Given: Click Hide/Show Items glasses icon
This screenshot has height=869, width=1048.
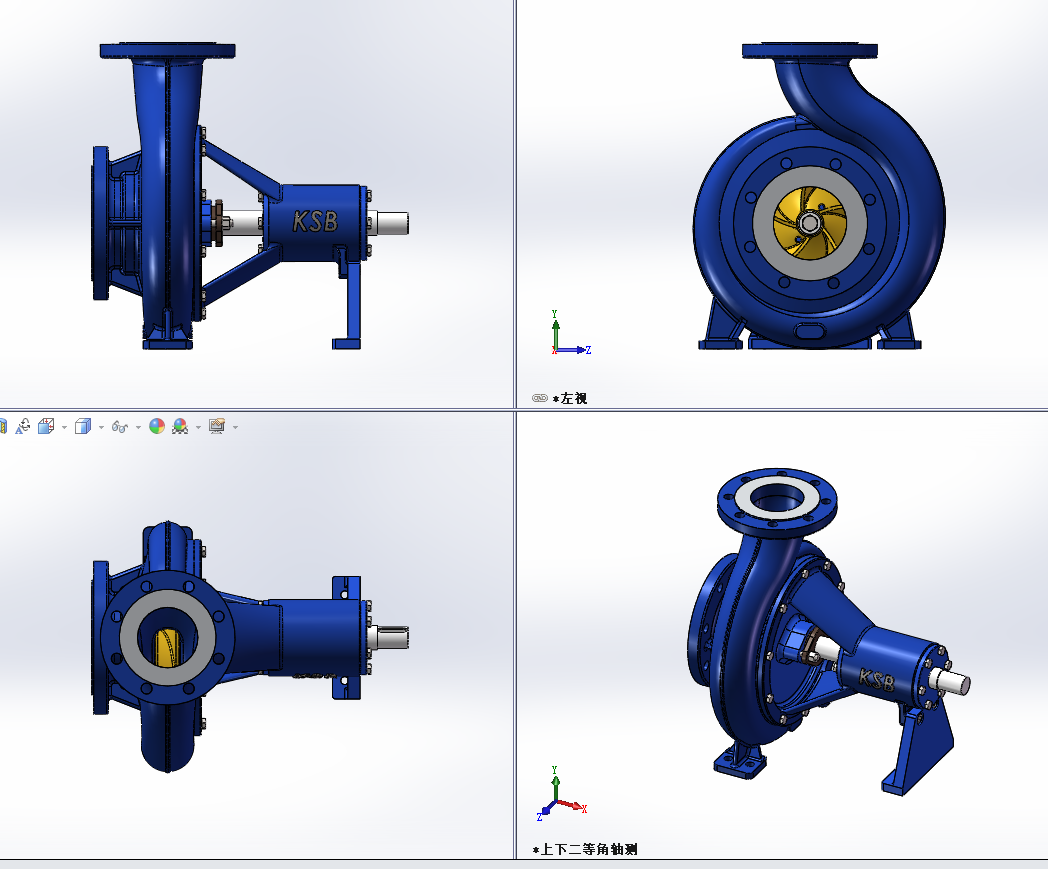Looking at the screenshot, I should (x=120, y=426).
